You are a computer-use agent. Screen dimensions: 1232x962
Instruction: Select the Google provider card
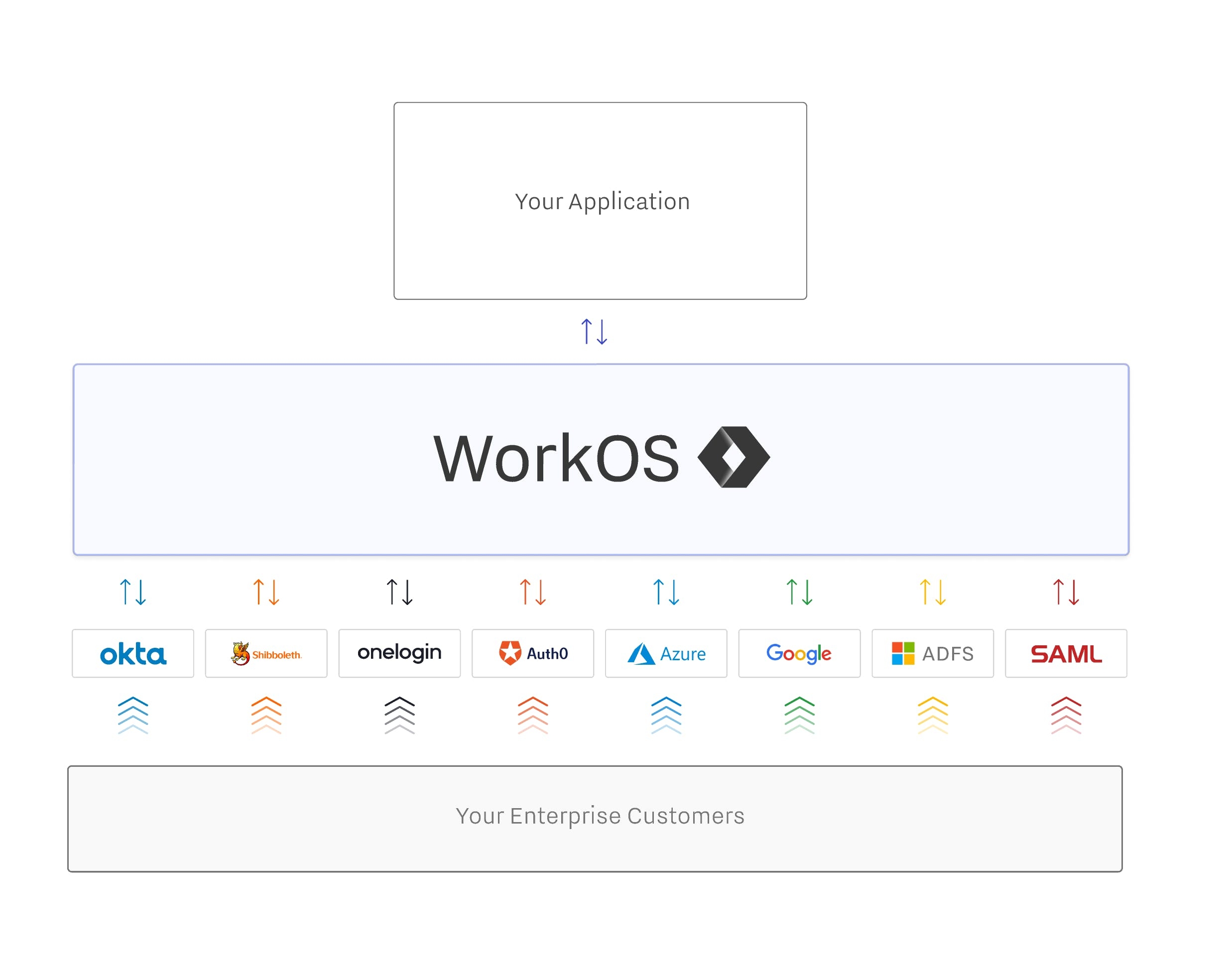pos(799,654)
